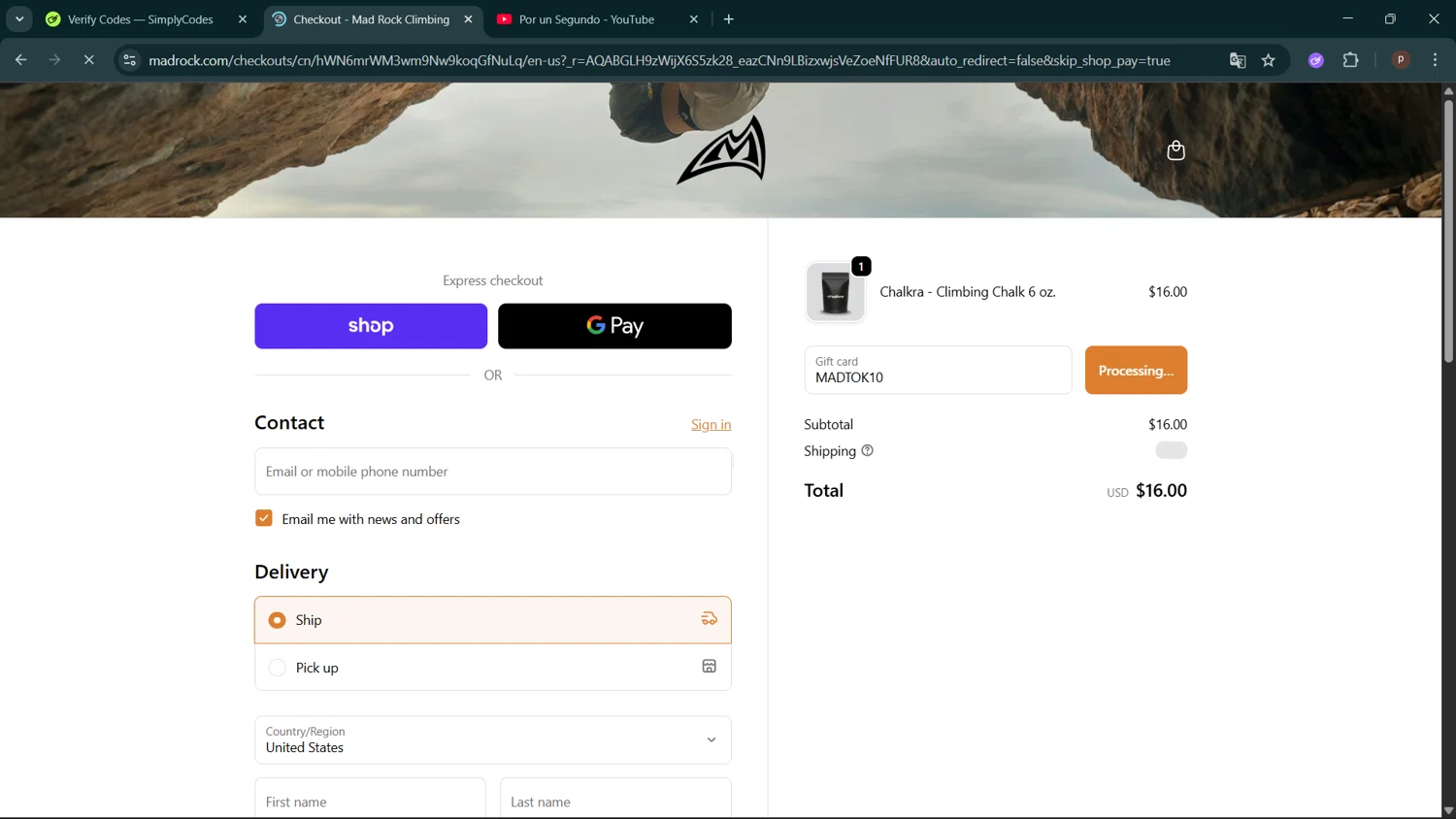Click the store pickup icon

click(710, 667)
